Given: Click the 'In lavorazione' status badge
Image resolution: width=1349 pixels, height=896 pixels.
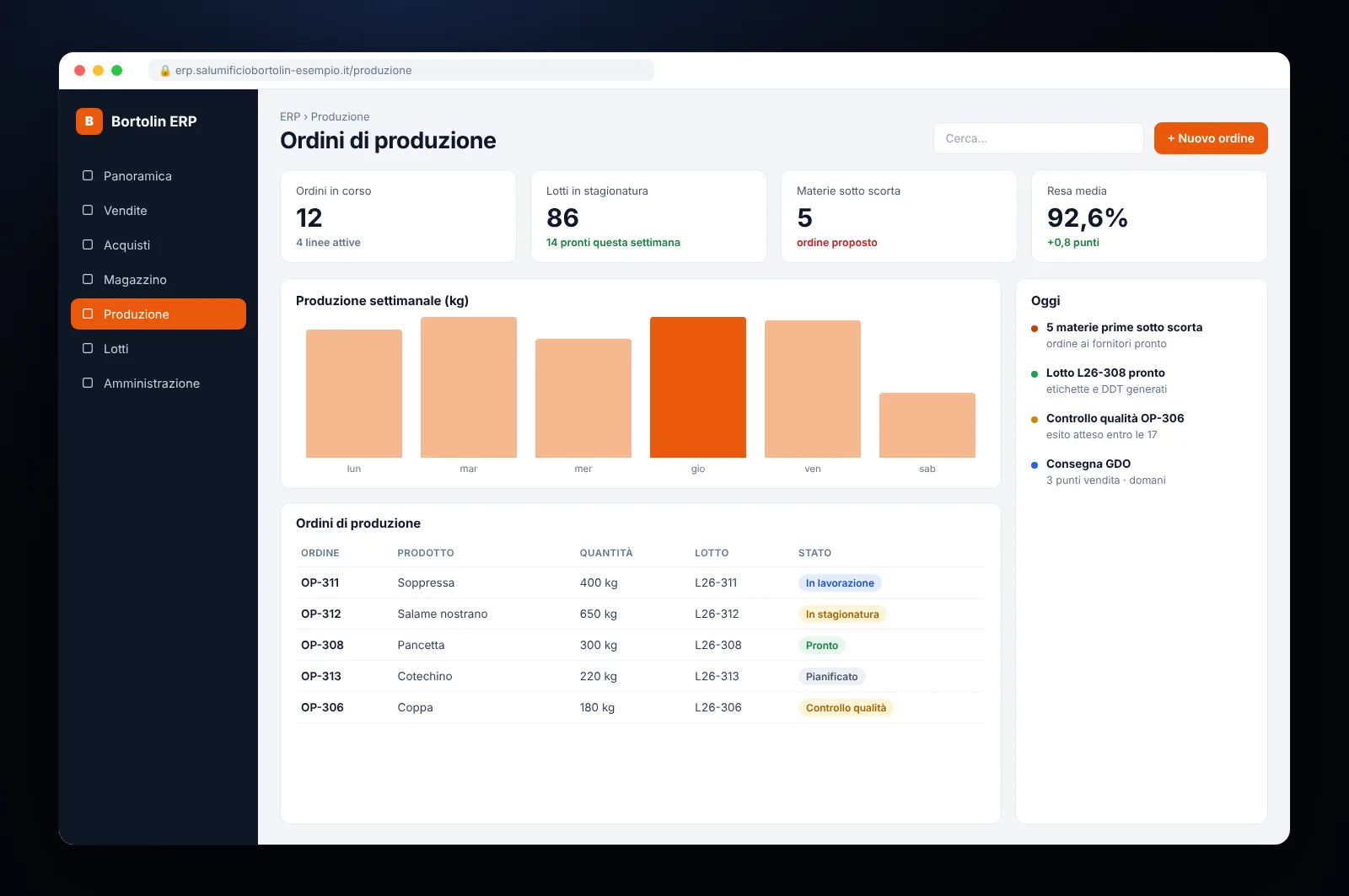Looking at the screenshot, I should (840, 583).
